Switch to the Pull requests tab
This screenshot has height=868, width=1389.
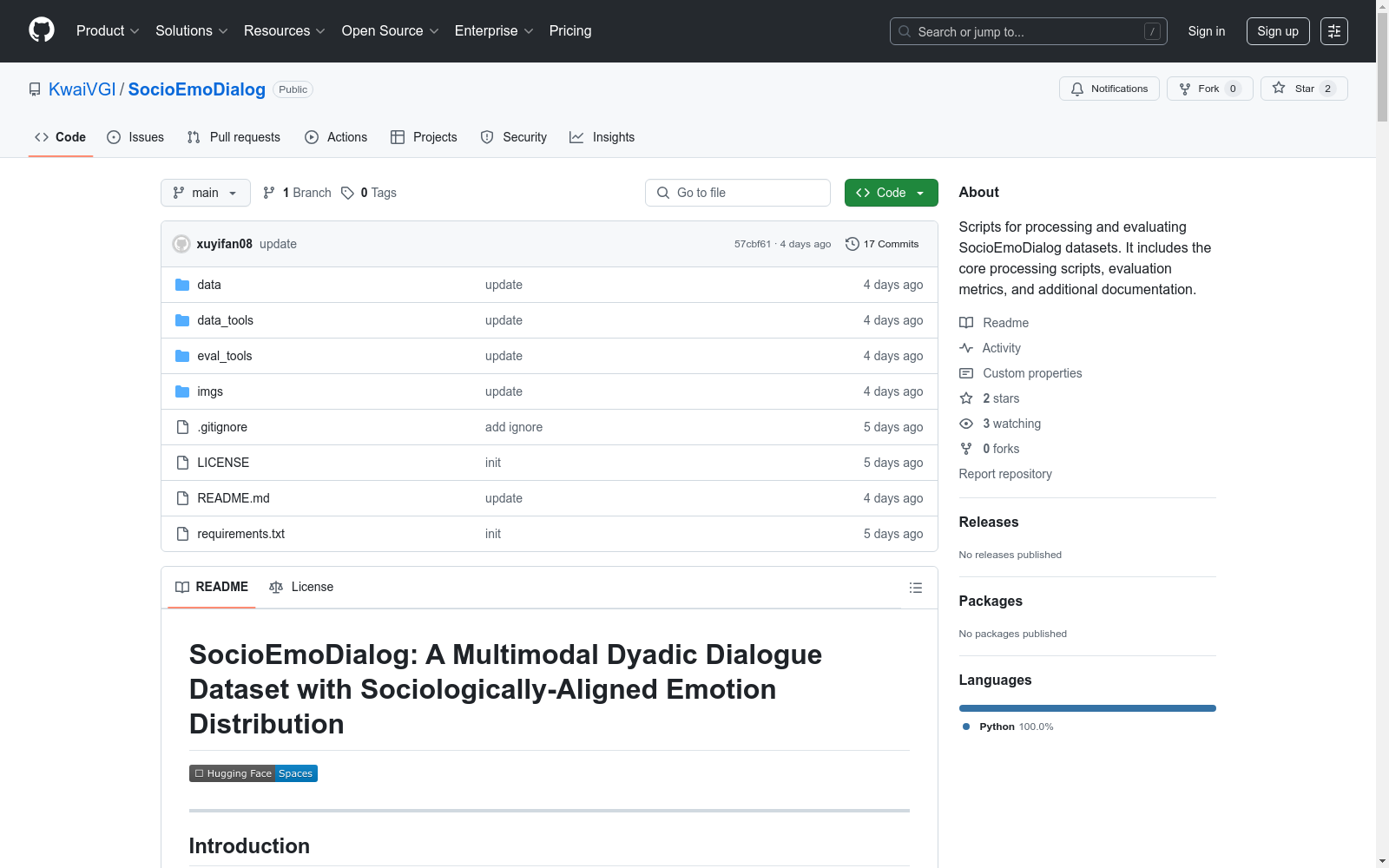click(x=234, y=137)
